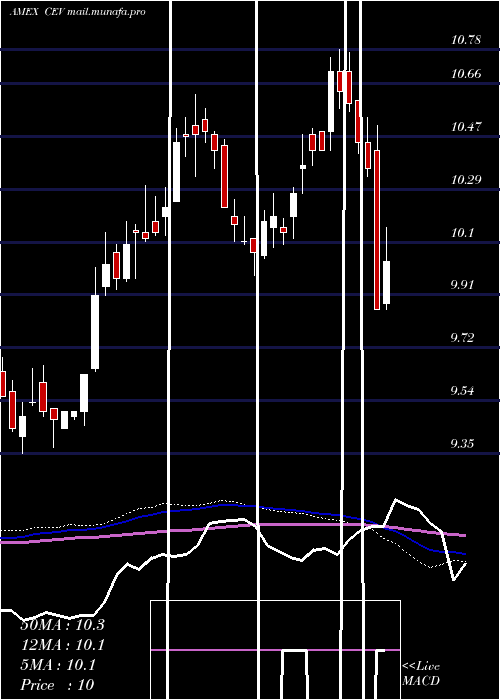Click the AMEX CEV mail.munafa.pro title

pyautogui.click(x=78, y=12)
